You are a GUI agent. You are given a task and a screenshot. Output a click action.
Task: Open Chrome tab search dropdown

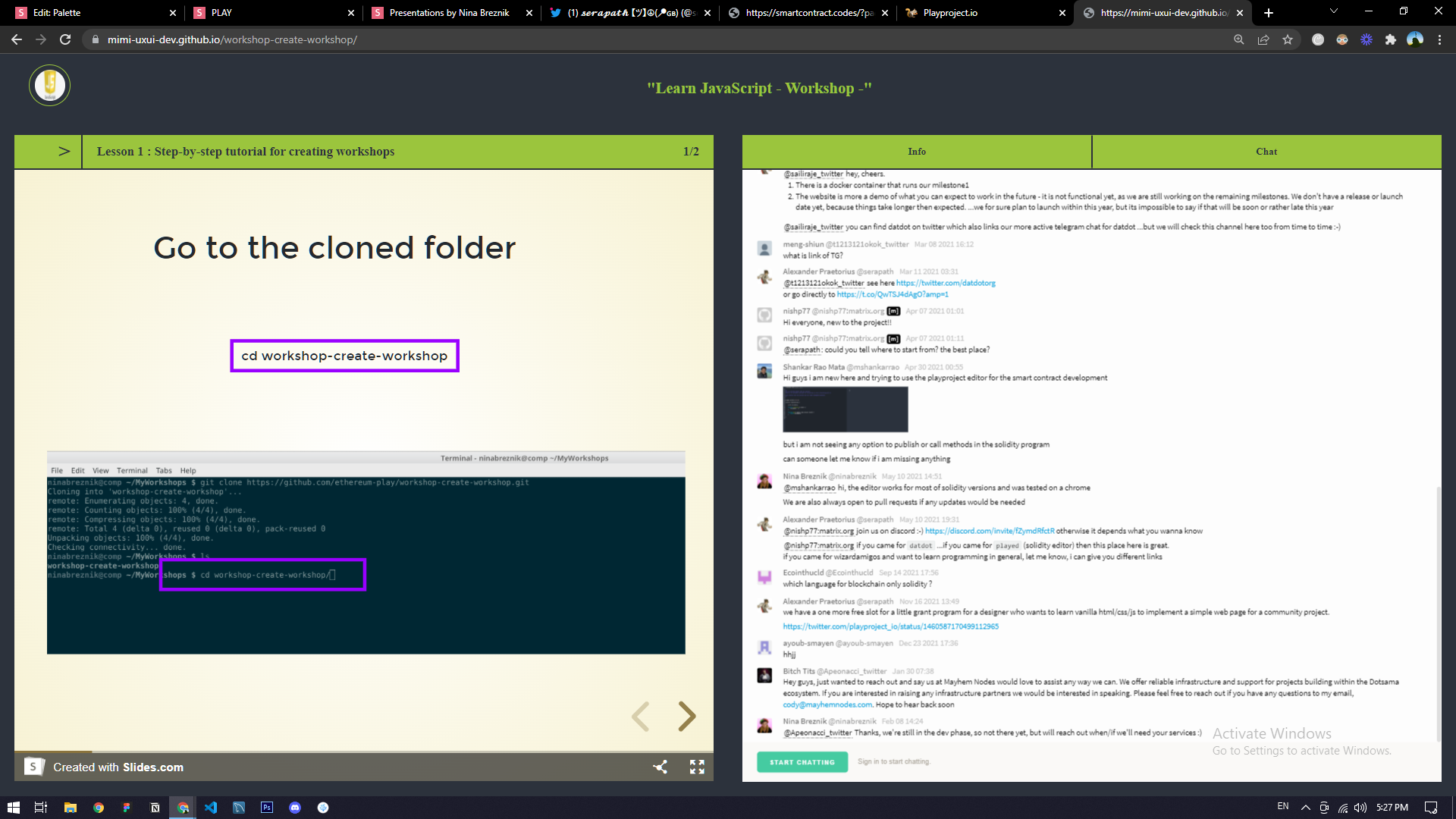click(x=1334, y=12)
